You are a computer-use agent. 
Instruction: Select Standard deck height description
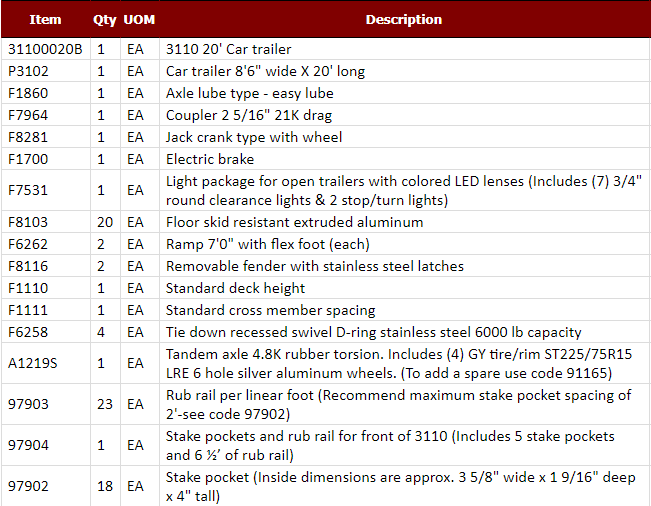click(236, 288)
